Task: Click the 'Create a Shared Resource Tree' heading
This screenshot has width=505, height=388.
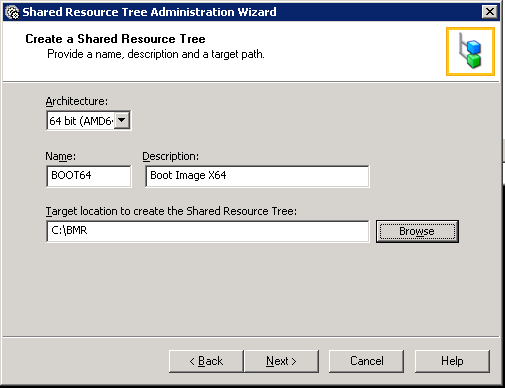Action: pyautogui.click(x=115, y=39)
